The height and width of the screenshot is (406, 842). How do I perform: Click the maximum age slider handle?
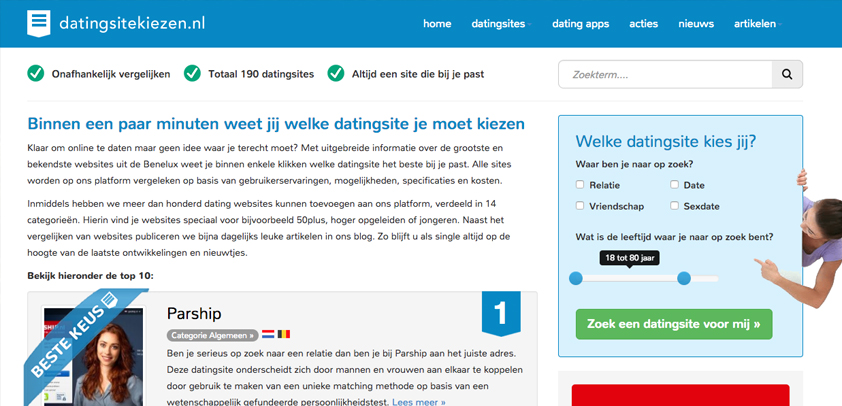pyautogui.click(x=684, y=278)
